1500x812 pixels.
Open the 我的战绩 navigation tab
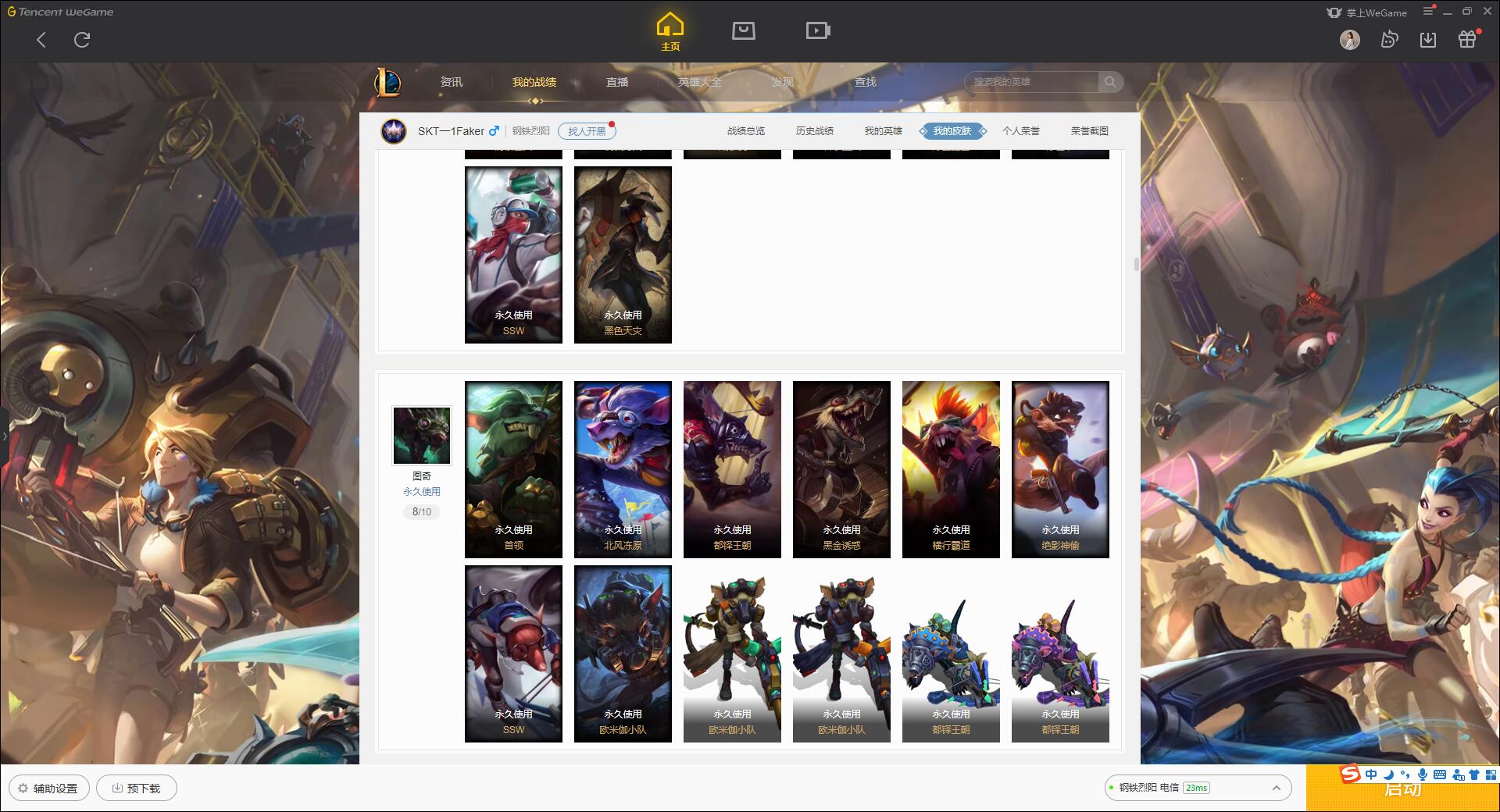pos(534,82)
